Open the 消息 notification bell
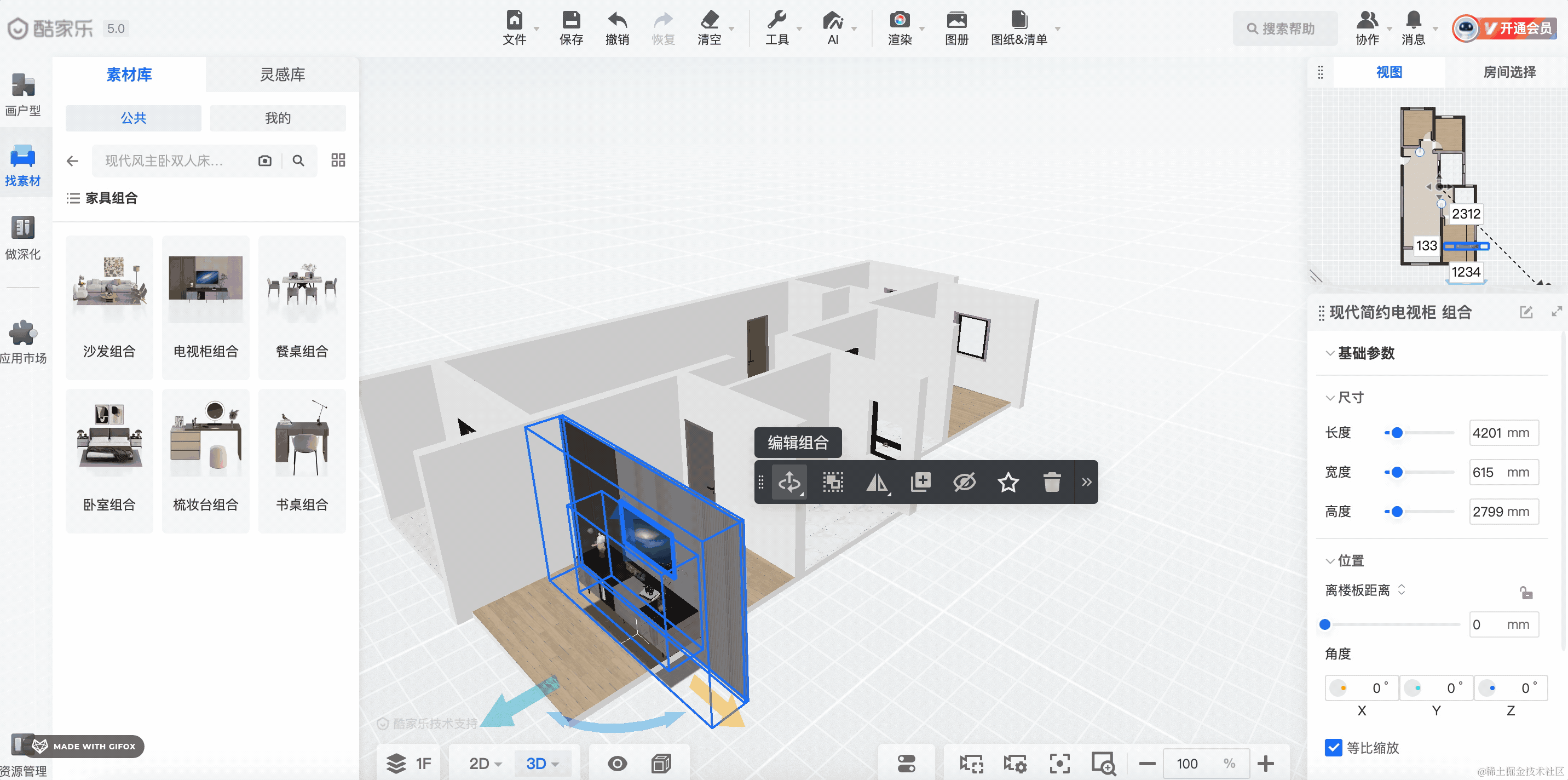The height and width of the screenshot is (780, 1568). pos(1413,20)
